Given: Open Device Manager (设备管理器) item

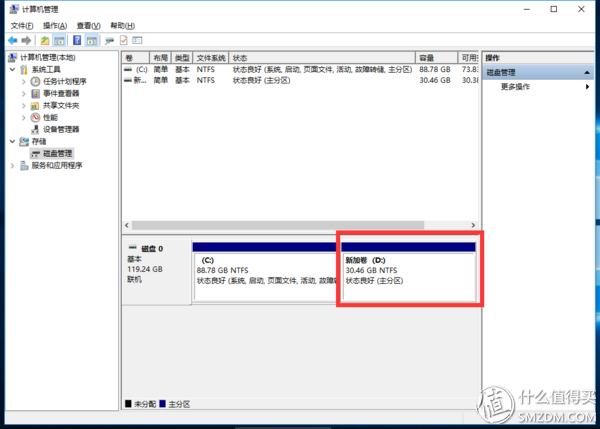Looking at the screenshot, I should (61, 129).
